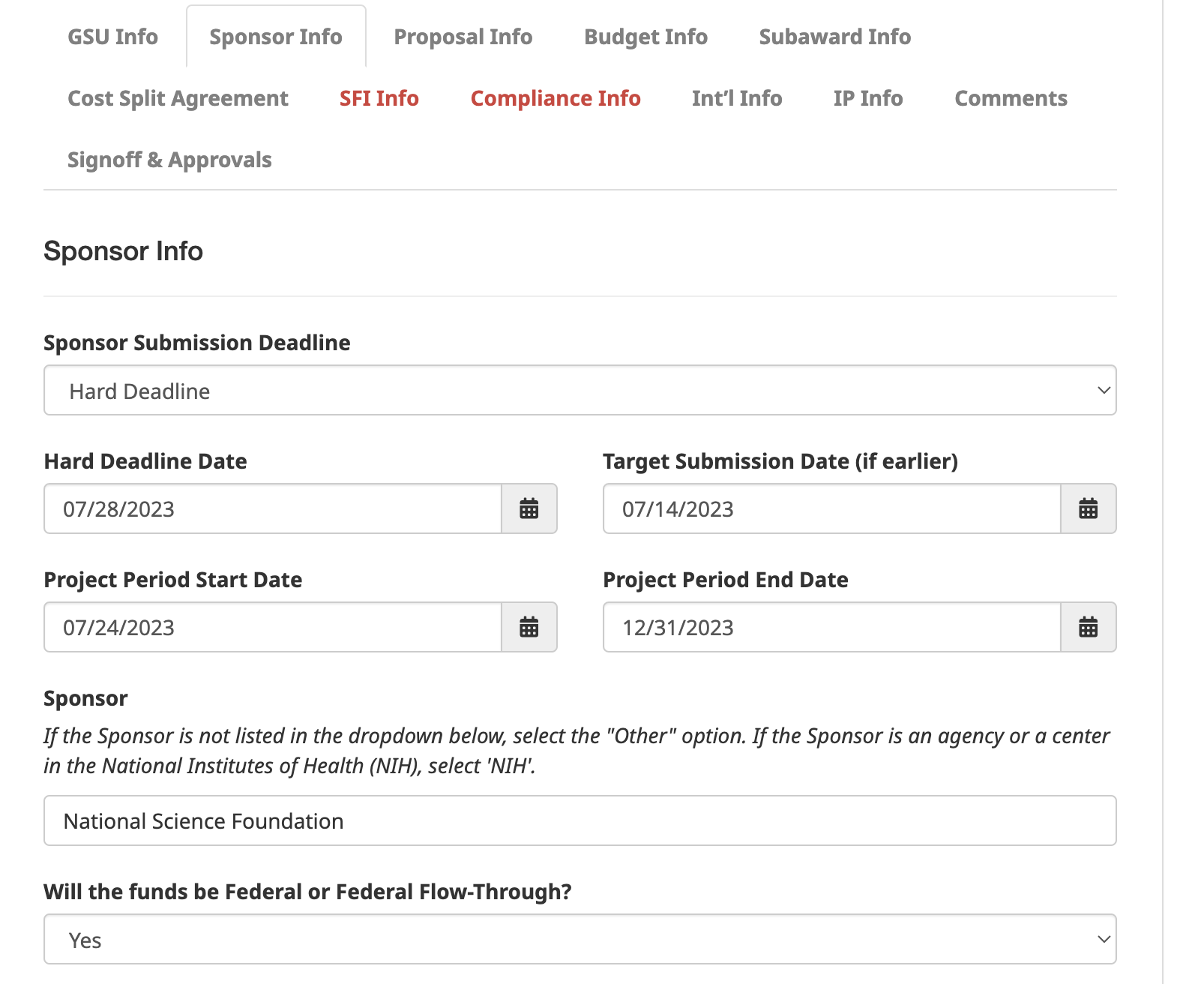
Task: Expand the Sponsor Submission Deadline dropdown
Action: [x=580, y=391]
